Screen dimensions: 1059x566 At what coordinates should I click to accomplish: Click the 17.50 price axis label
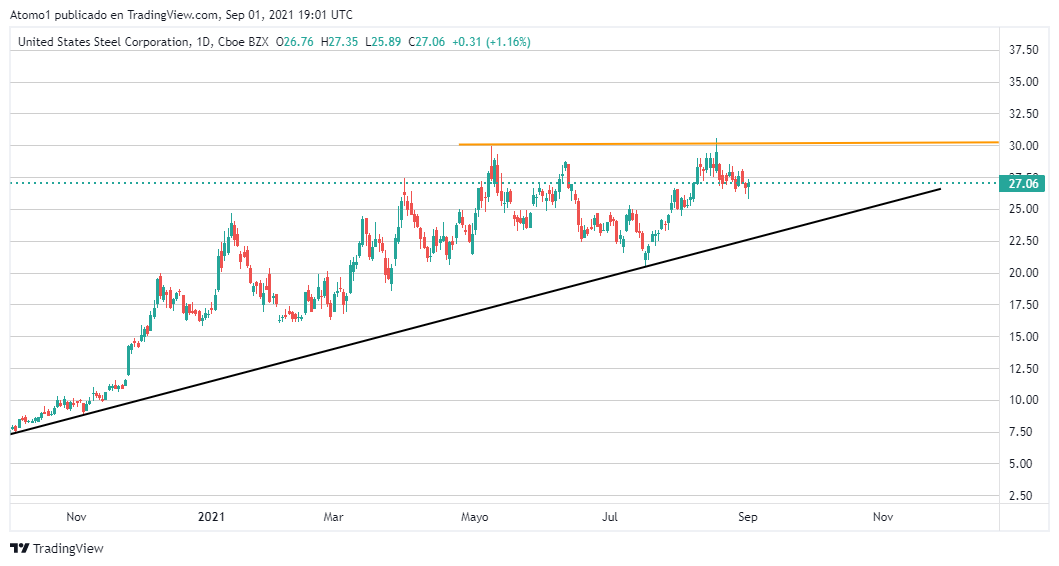[x=1023, y=305]
